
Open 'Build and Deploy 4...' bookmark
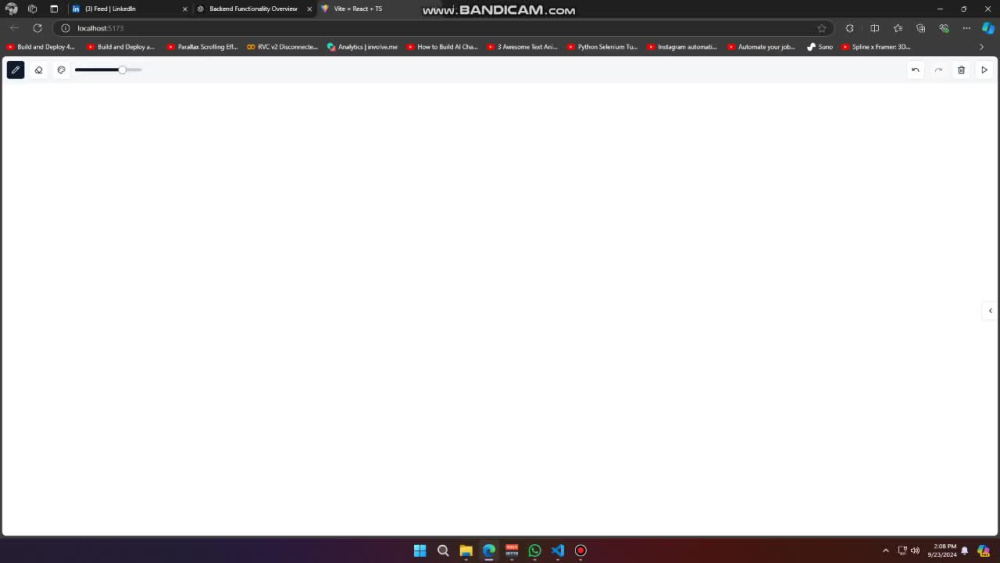click(x=41, y=47)
